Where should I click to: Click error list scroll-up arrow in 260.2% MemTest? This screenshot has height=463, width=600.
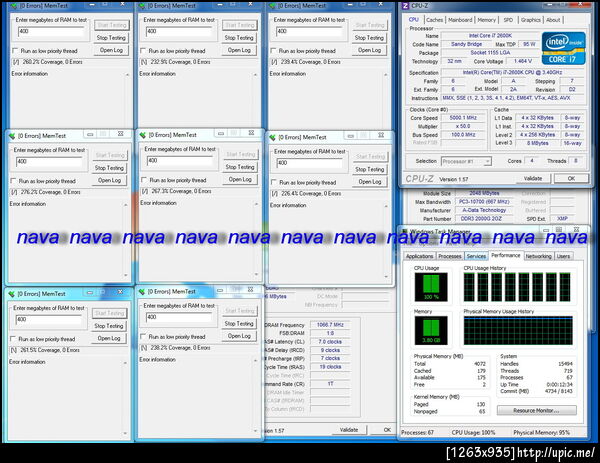tap(127, 75)
